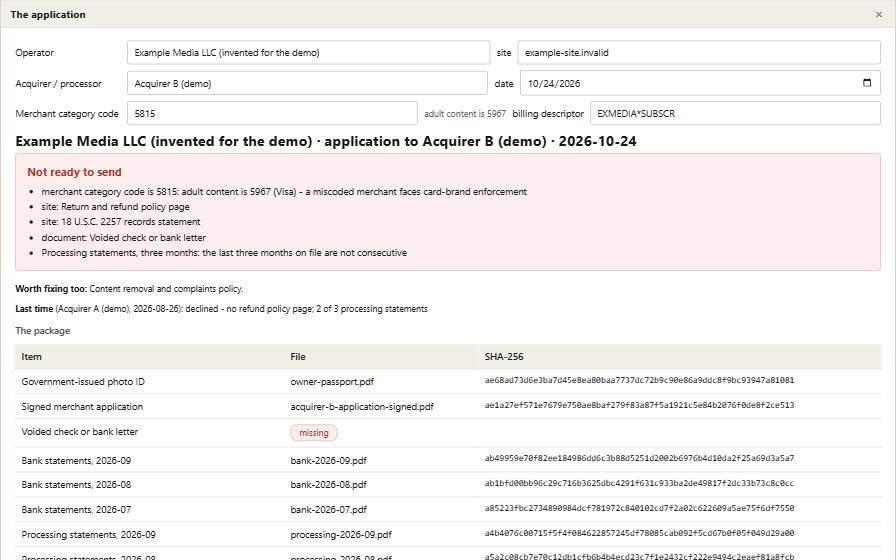Select file name bank-2026-07.pdf
This screenshot has height=560, width=896.
[329, 510]
